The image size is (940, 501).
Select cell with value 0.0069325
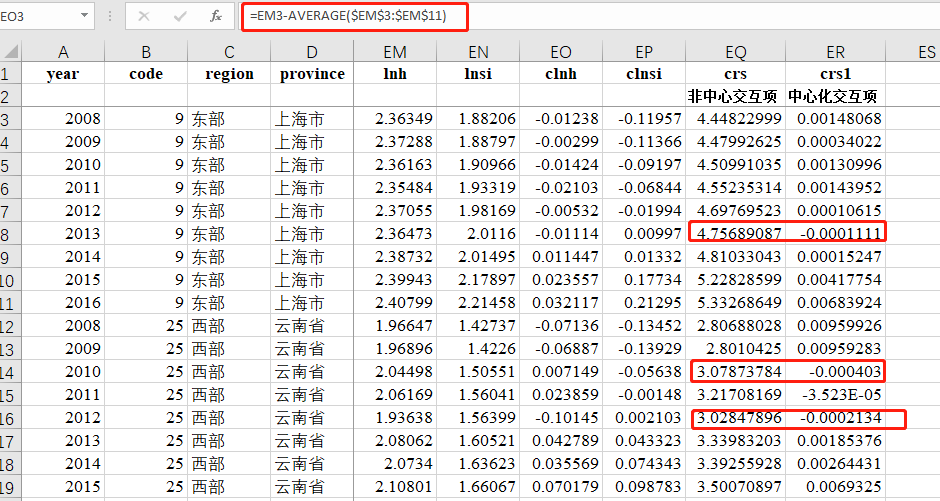point(835,487)
